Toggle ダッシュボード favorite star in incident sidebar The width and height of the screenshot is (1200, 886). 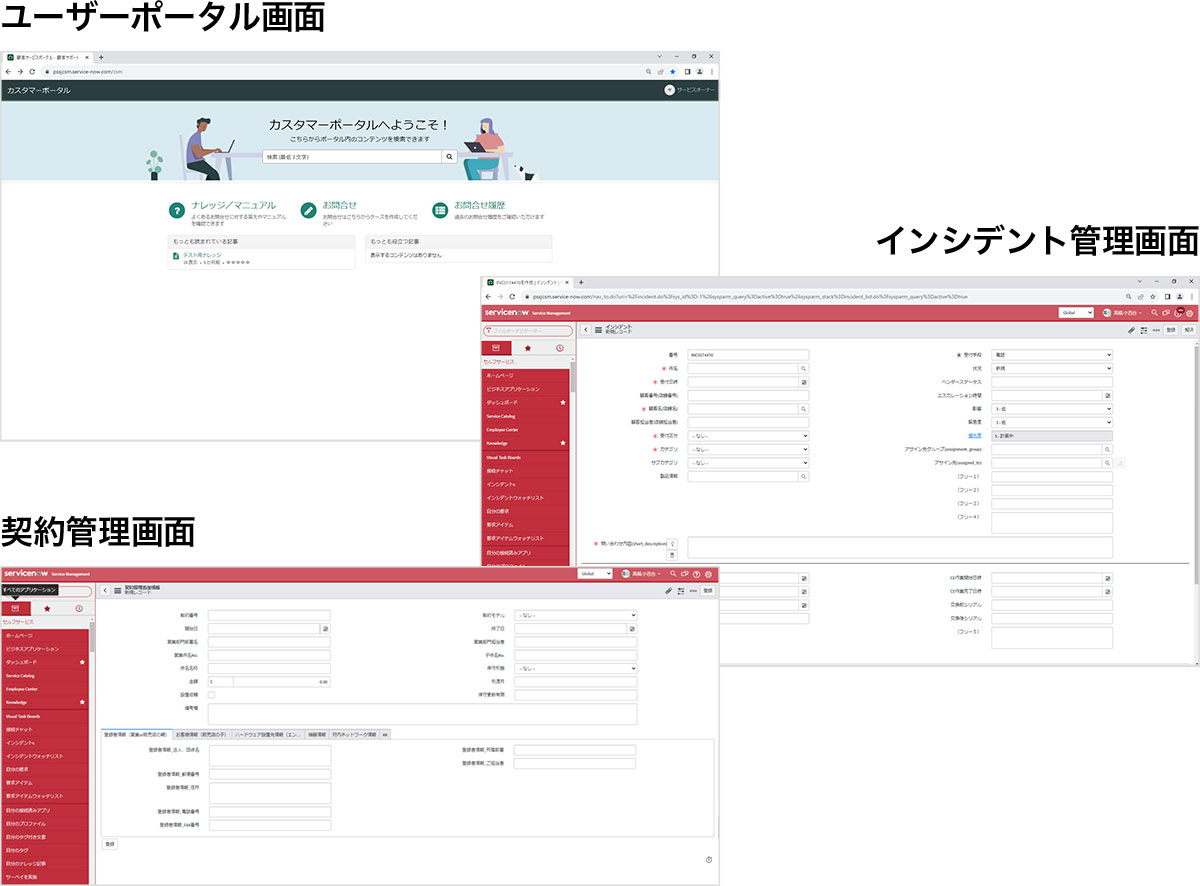click(x=563, y=402)
